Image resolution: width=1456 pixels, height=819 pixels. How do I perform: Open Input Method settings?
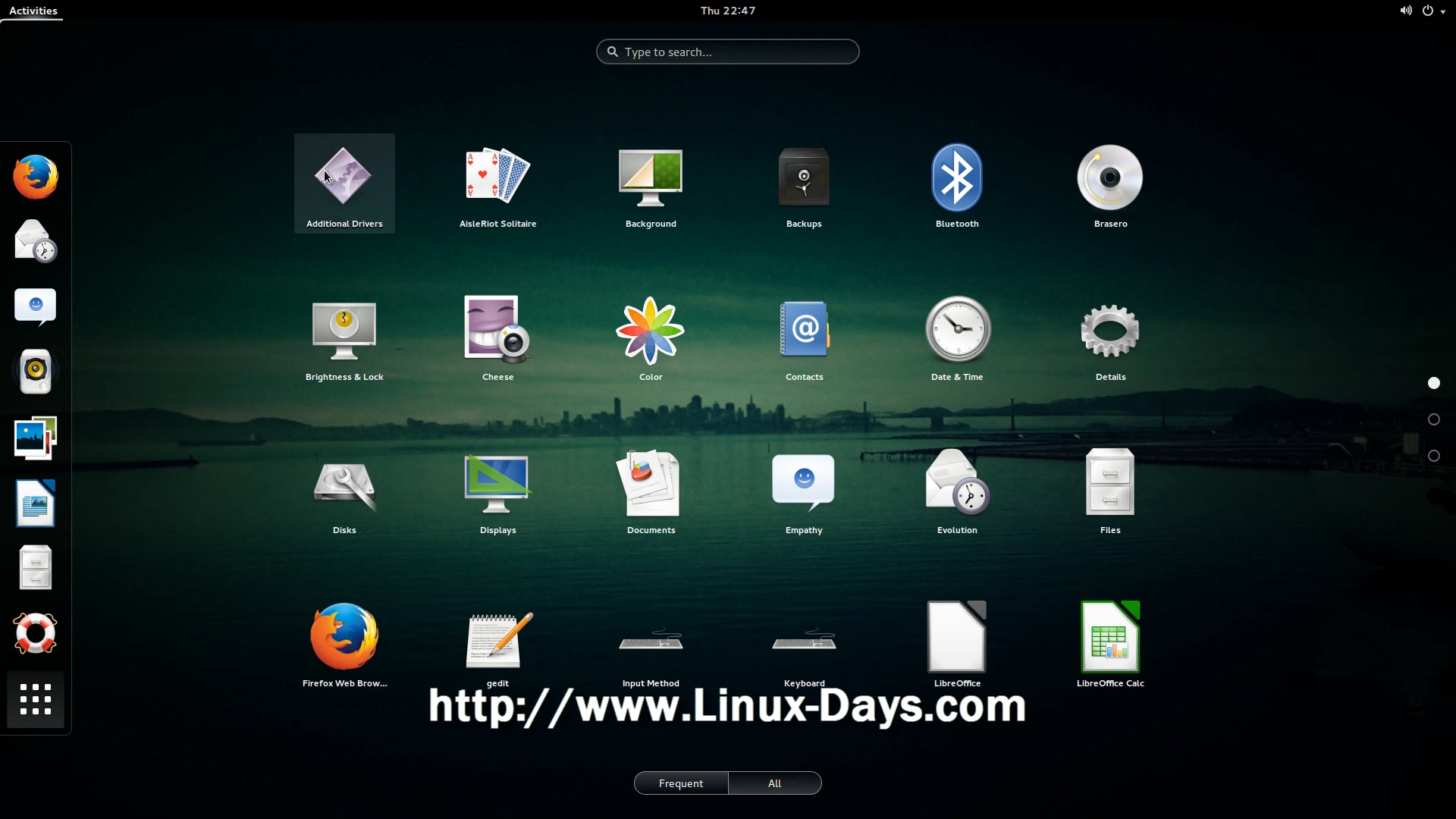tap(651, 643)
